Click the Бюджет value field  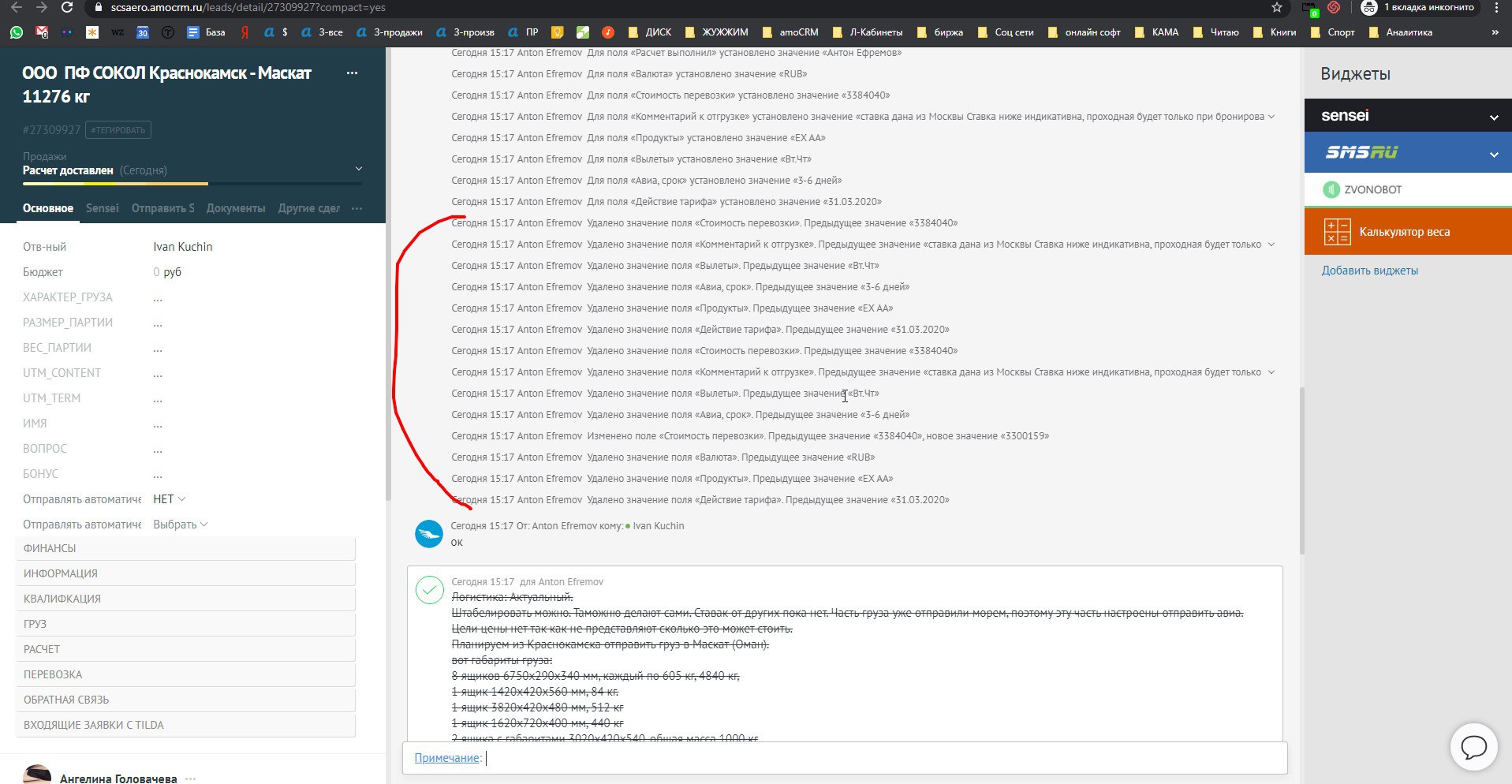(x=167, y=272)
